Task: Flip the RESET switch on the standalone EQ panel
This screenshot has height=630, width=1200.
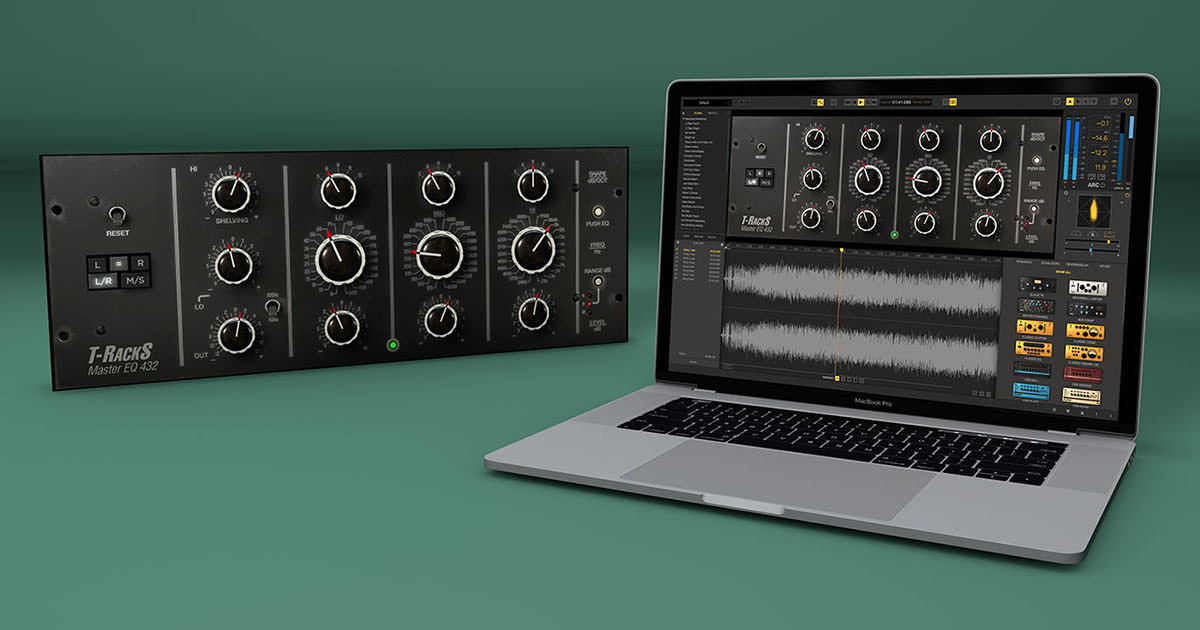Action: pyautogui.click(x=116, y=215)
